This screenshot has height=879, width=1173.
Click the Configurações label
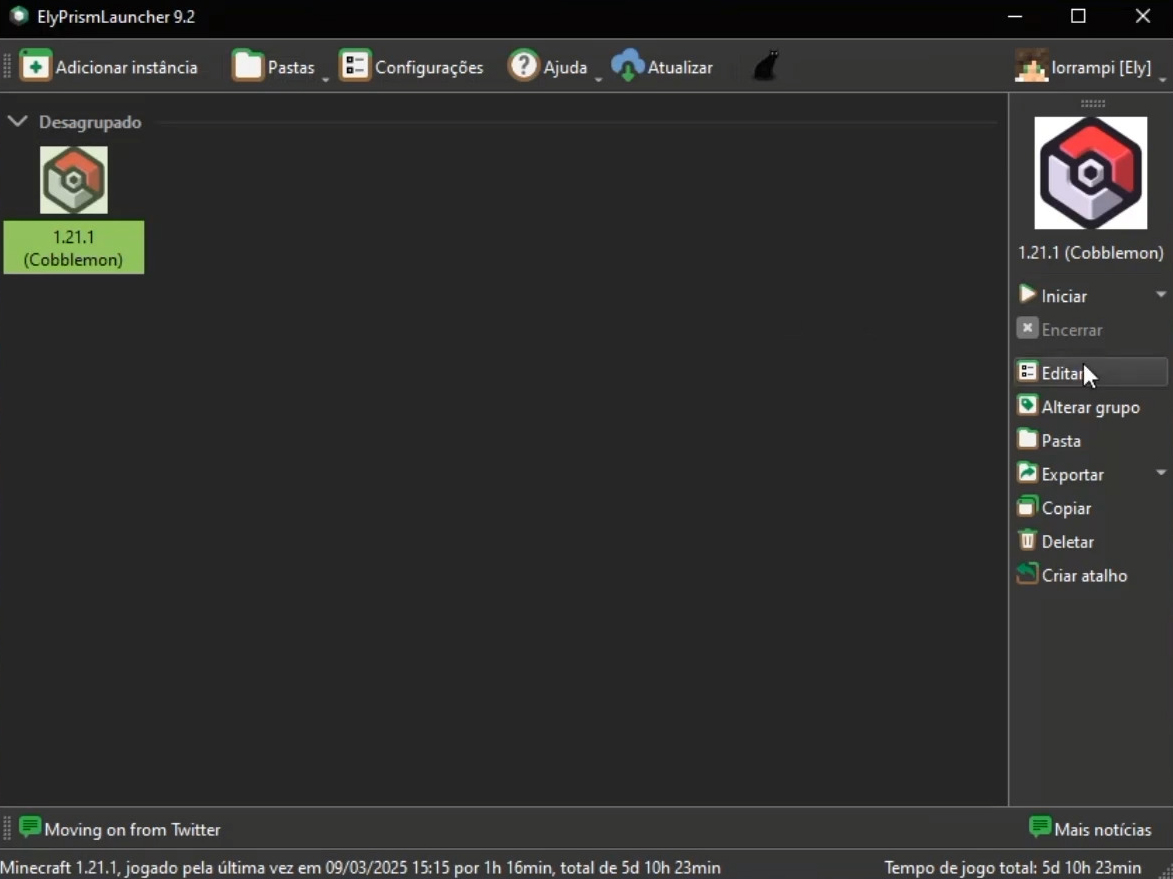coord(429,67)
